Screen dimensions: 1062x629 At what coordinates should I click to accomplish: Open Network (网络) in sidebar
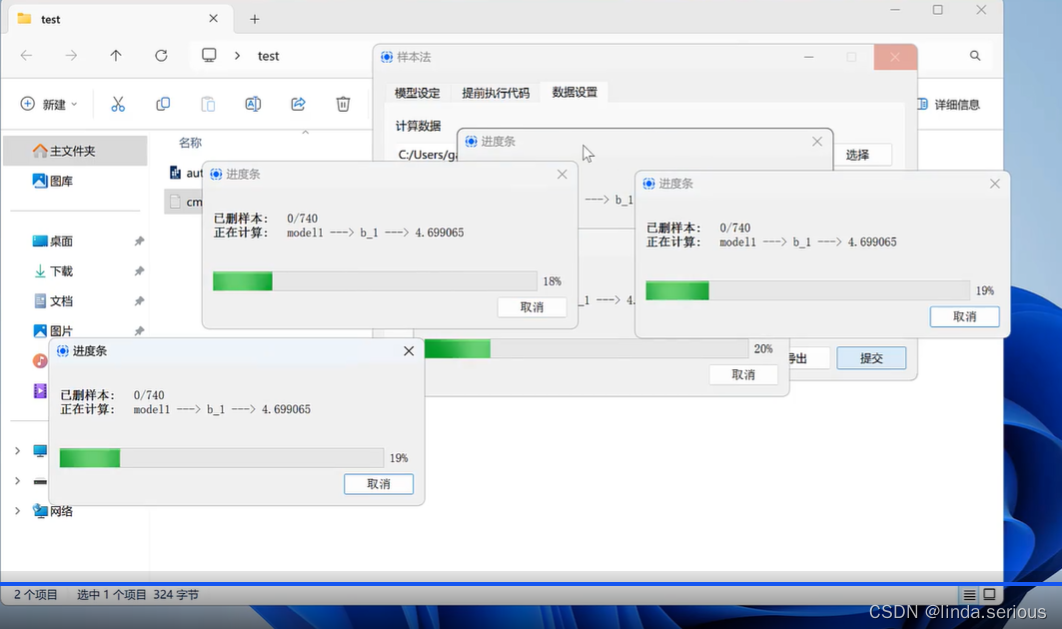click(54, 511)
